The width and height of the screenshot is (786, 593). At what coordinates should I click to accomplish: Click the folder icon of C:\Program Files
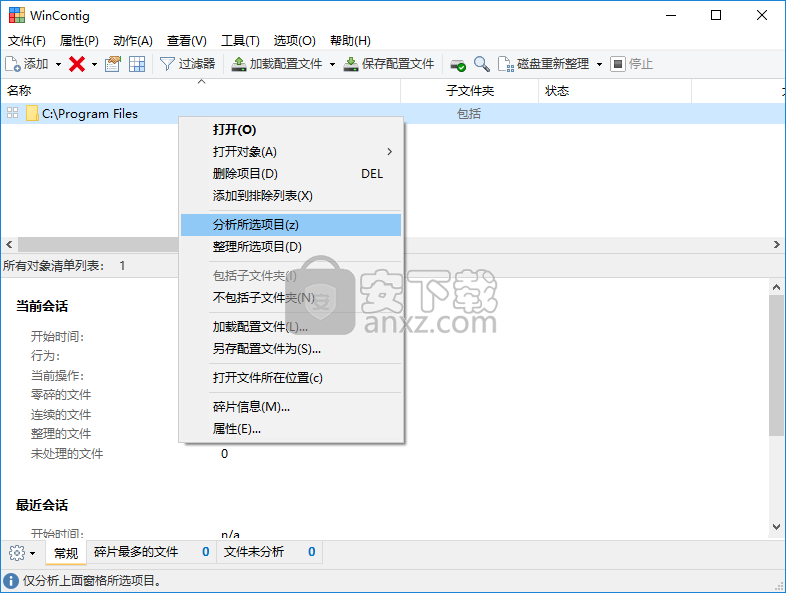[x=32, y=114]
